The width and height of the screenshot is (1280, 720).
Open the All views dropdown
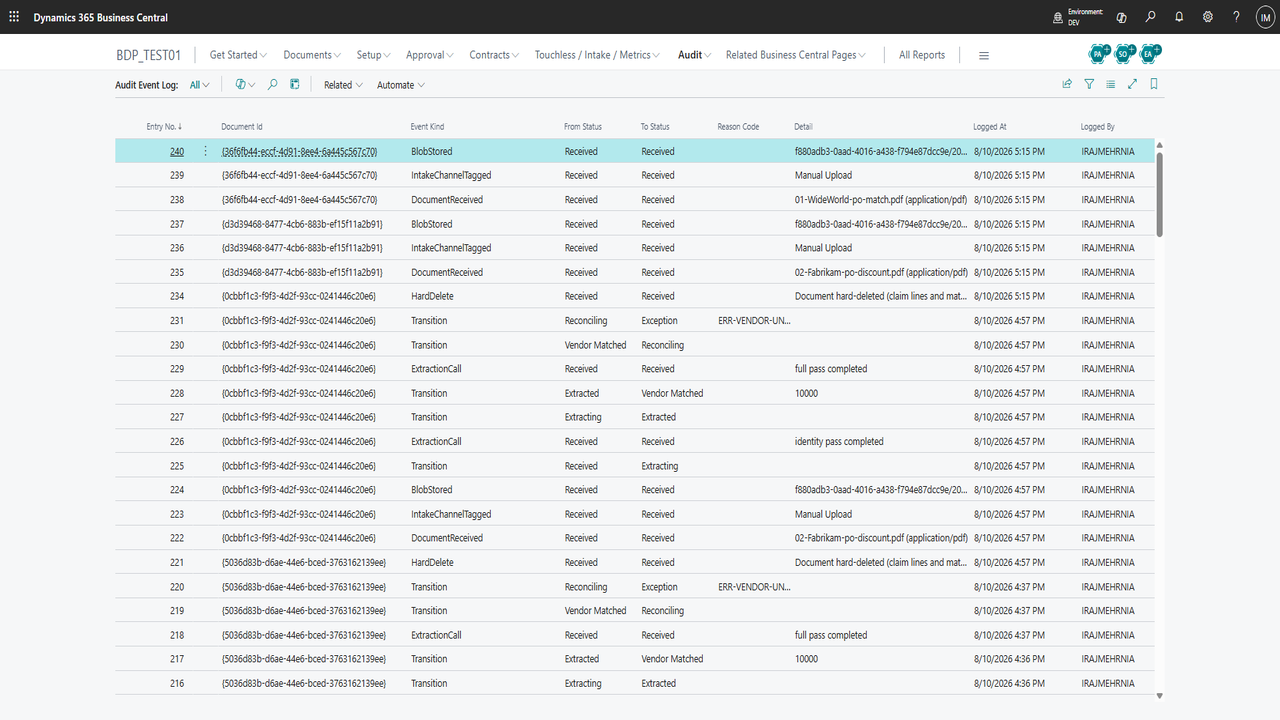pos(200,85)
